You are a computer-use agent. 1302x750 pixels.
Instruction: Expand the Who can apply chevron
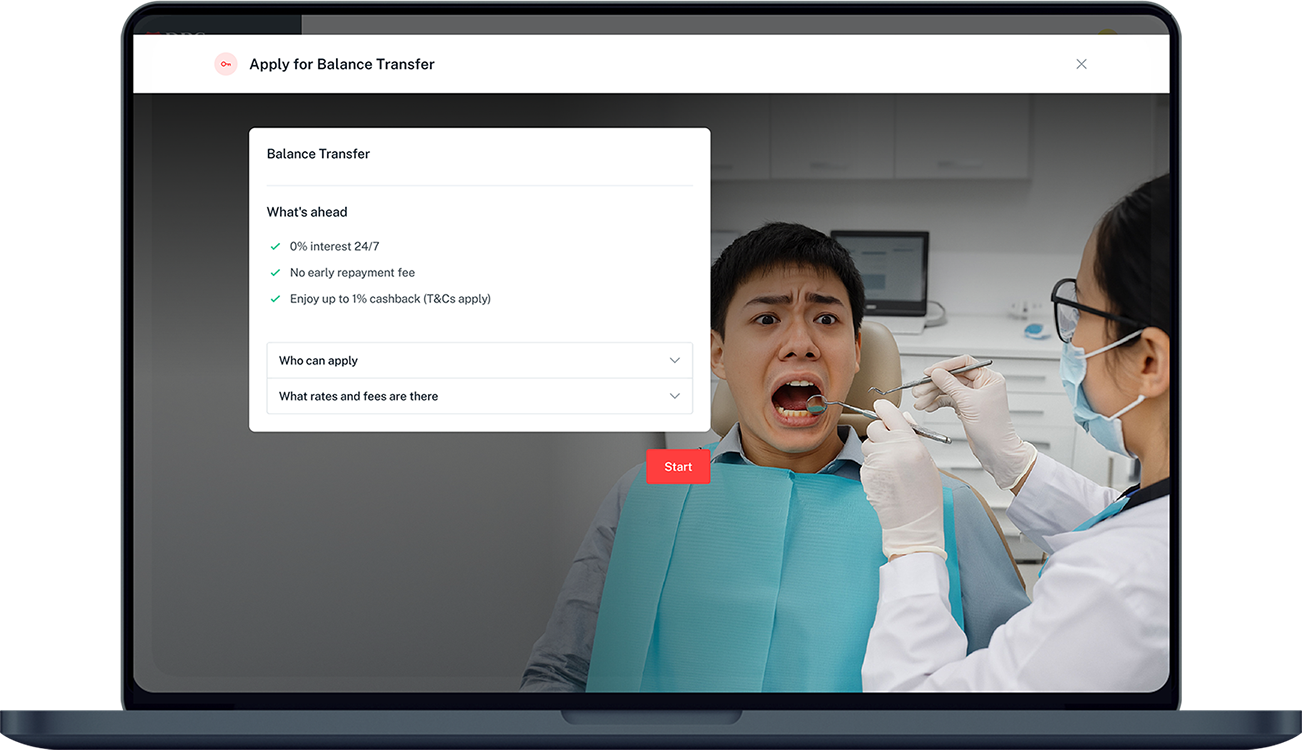(x=674, y=361)
